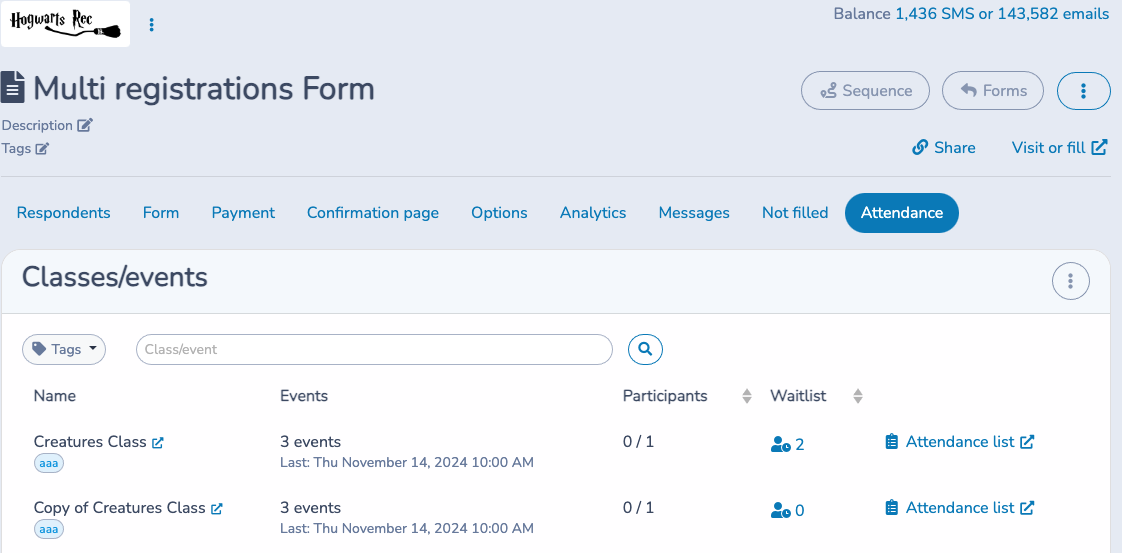Select the Analytics tab
This screenshot has width=1122, height=553.
pos(593,212)
